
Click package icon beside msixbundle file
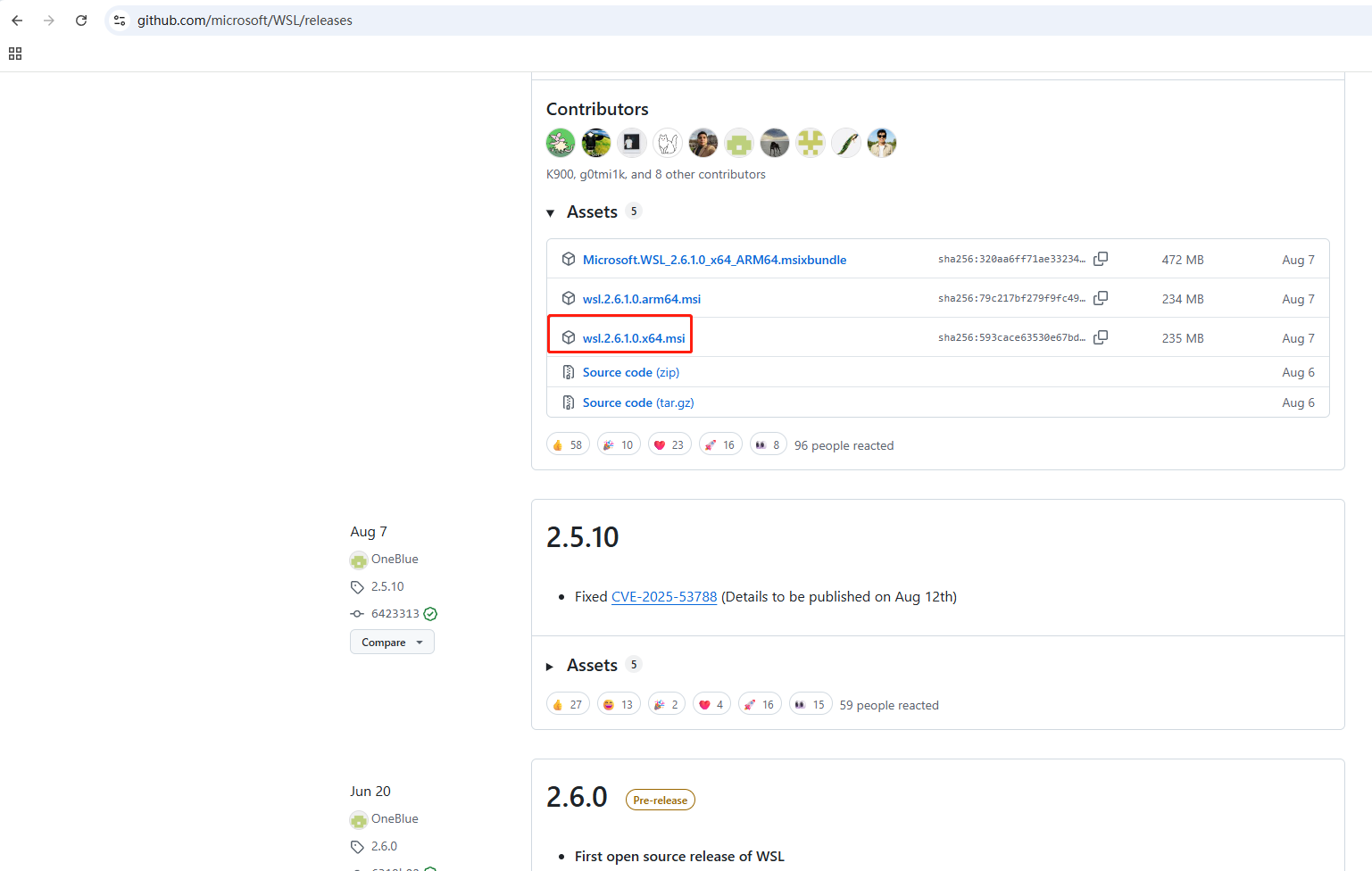click(569, 259)
